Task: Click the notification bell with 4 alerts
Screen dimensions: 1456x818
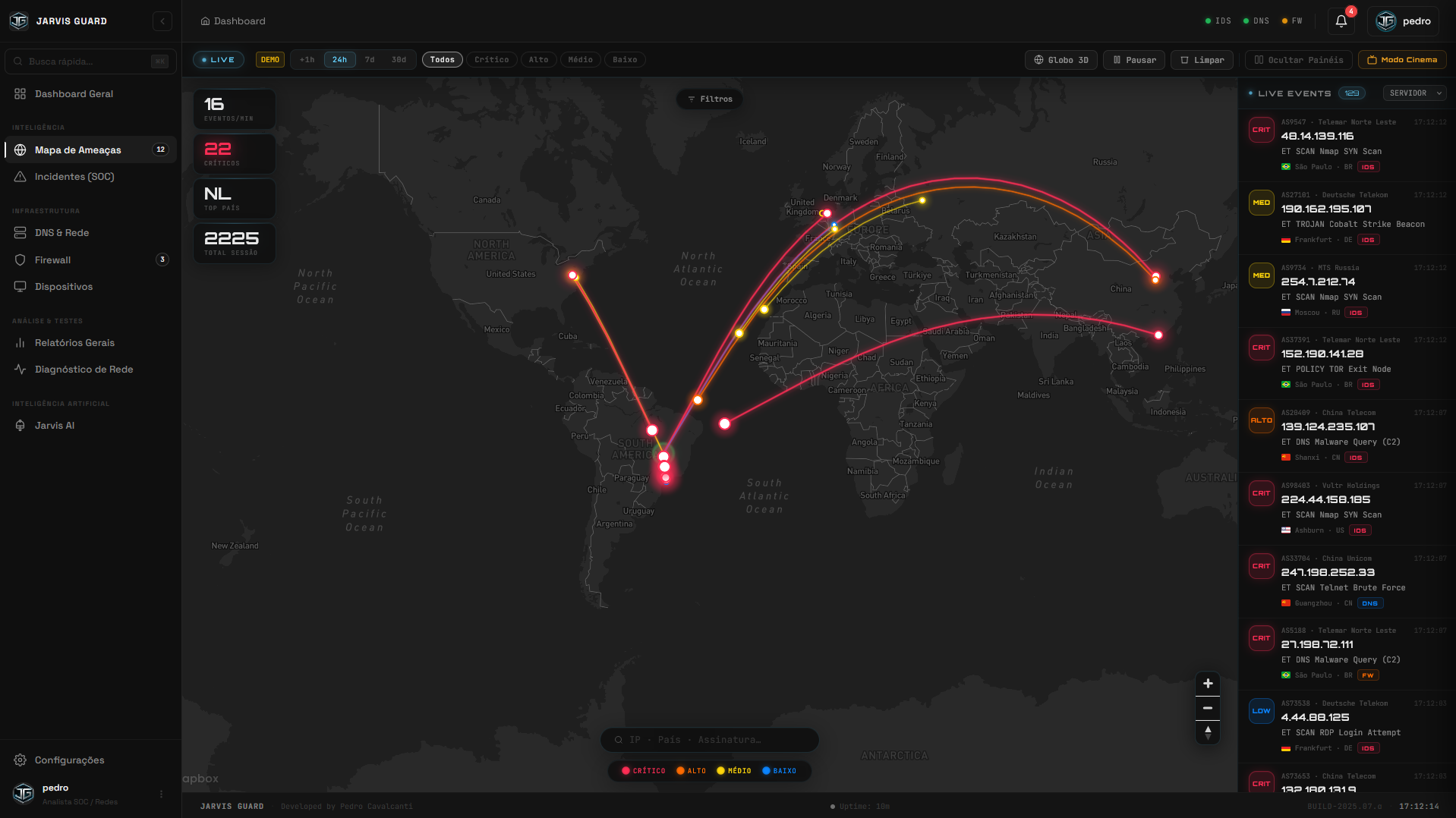Action: [x=1341, y=21]
